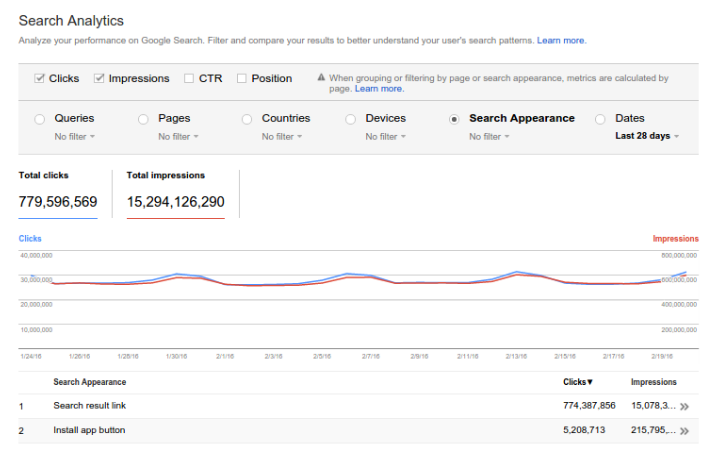The width and height of the screenshot is (713, 470).
Task: Expand the Last 28 days date range dropdown
Action: pyautogui.click(x=647, y=136)
